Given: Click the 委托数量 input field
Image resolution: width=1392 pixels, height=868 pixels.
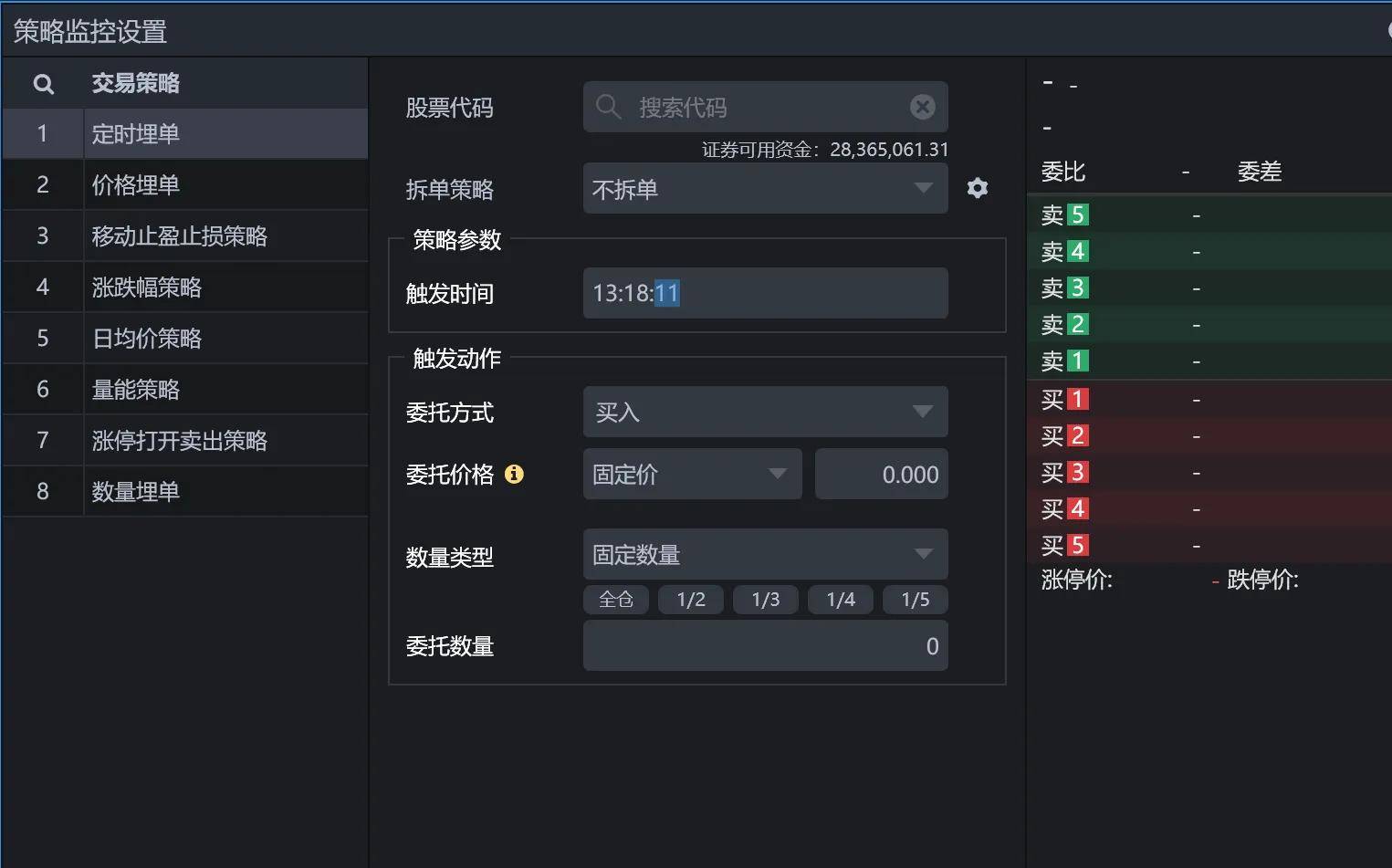Looking at the screenshot, I should pos(765,645).
